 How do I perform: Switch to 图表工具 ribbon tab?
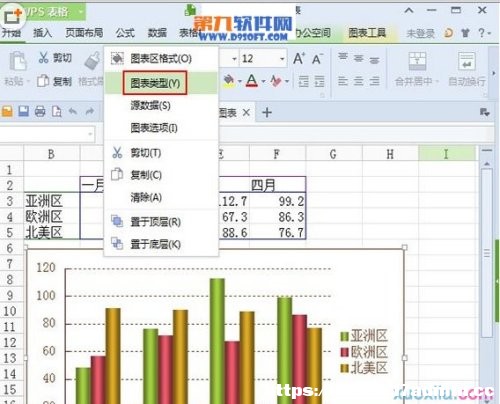pos(367,33)
